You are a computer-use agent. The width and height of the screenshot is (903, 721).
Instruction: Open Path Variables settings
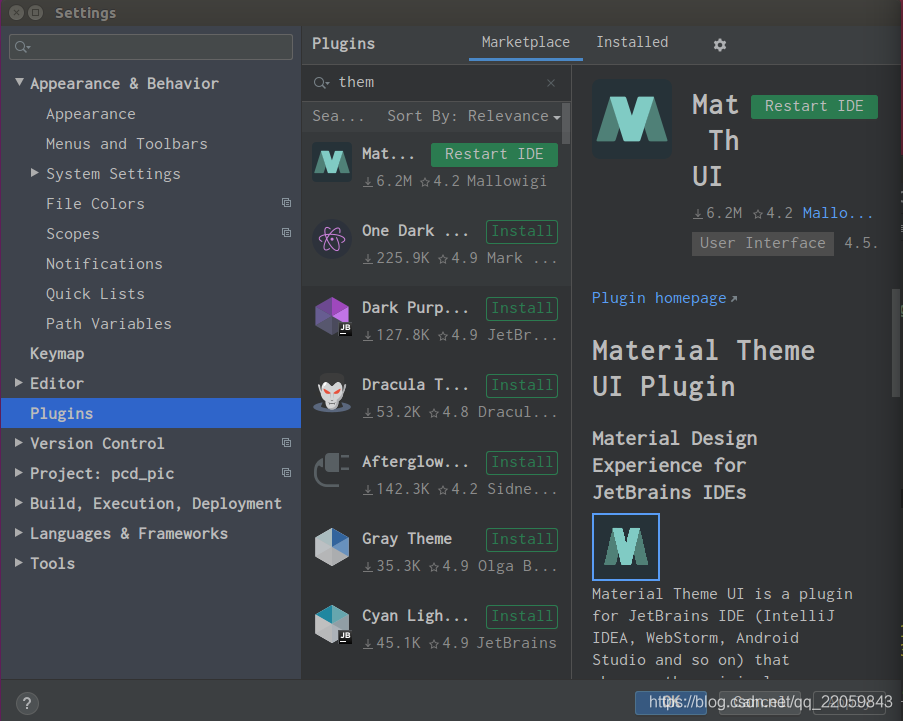tap(109, 324)
